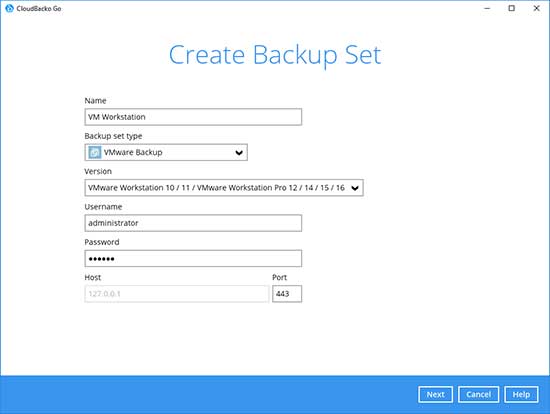Proceed with the Next button

435,394
